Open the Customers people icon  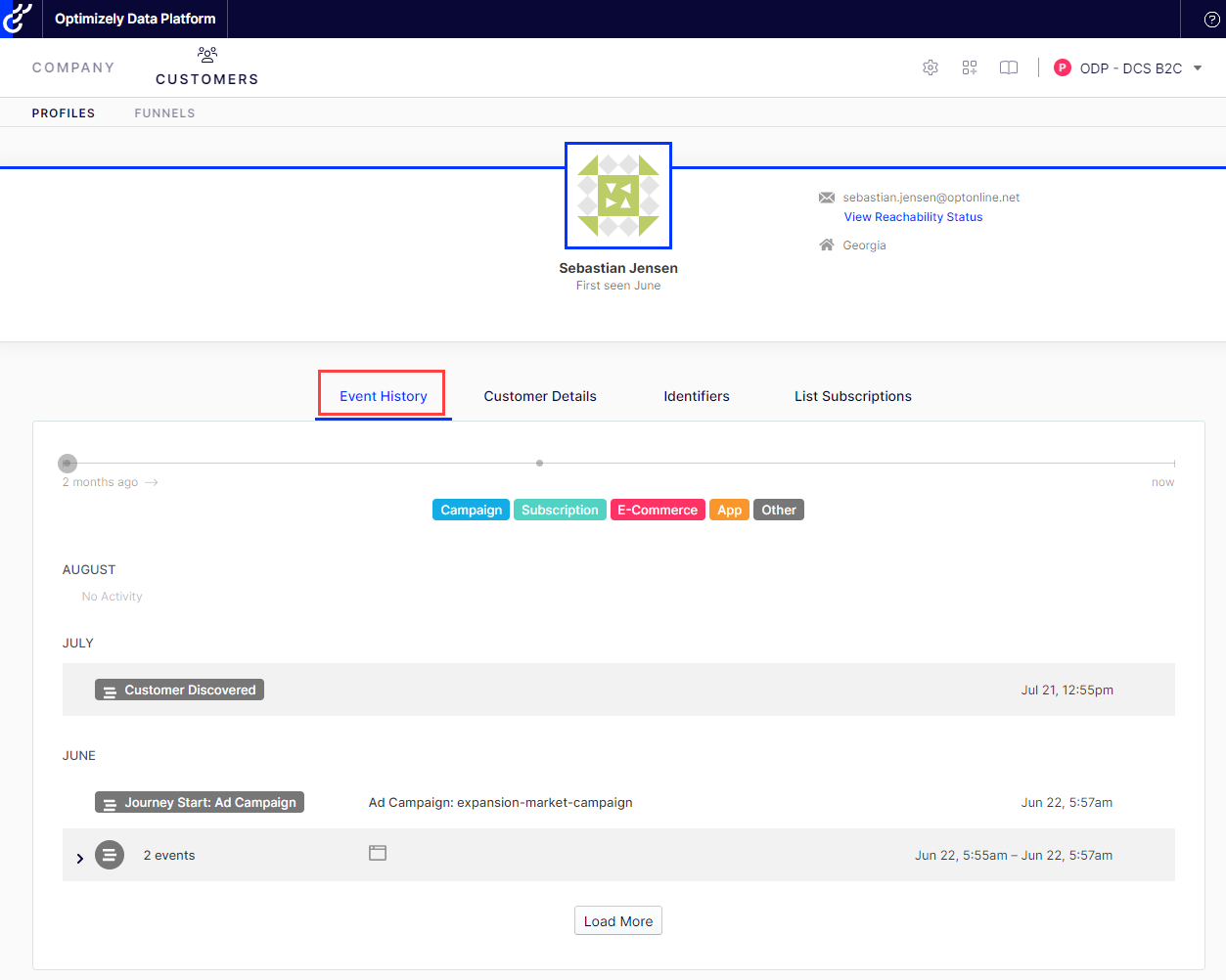point(207,55)
